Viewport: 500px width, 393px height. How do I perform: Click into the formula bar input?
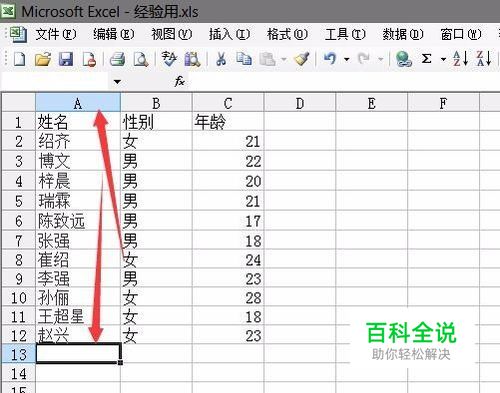(343, 81)
